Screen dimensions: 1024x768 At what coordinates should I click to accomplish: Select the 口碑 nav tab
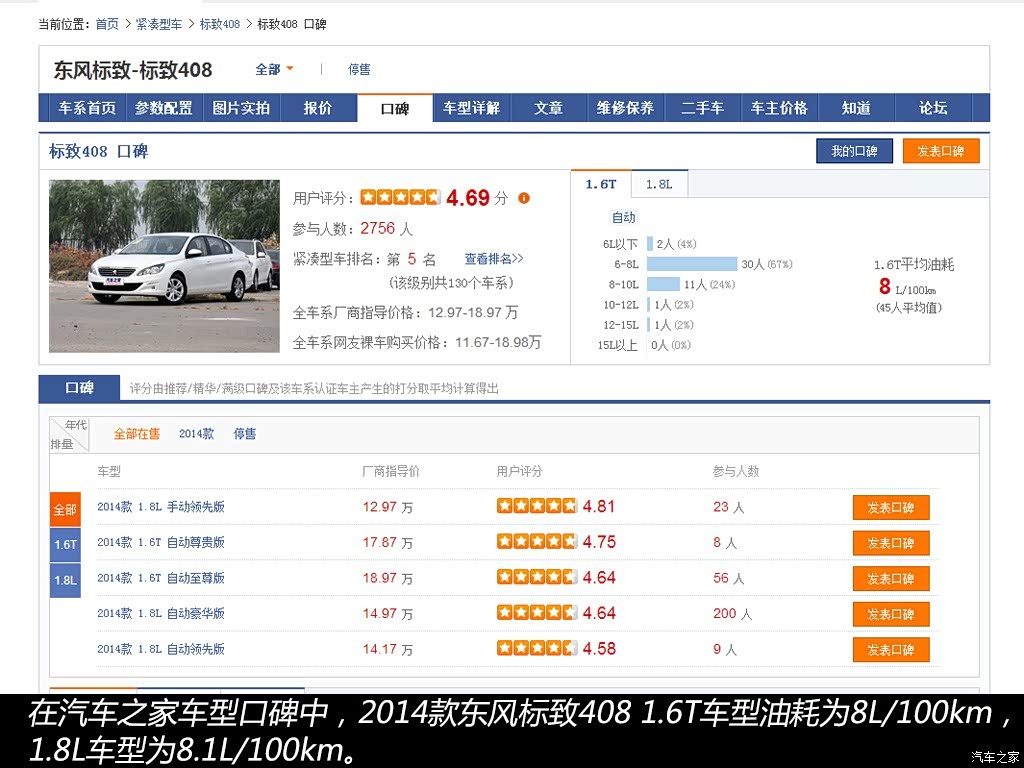[x=395, y=108]
